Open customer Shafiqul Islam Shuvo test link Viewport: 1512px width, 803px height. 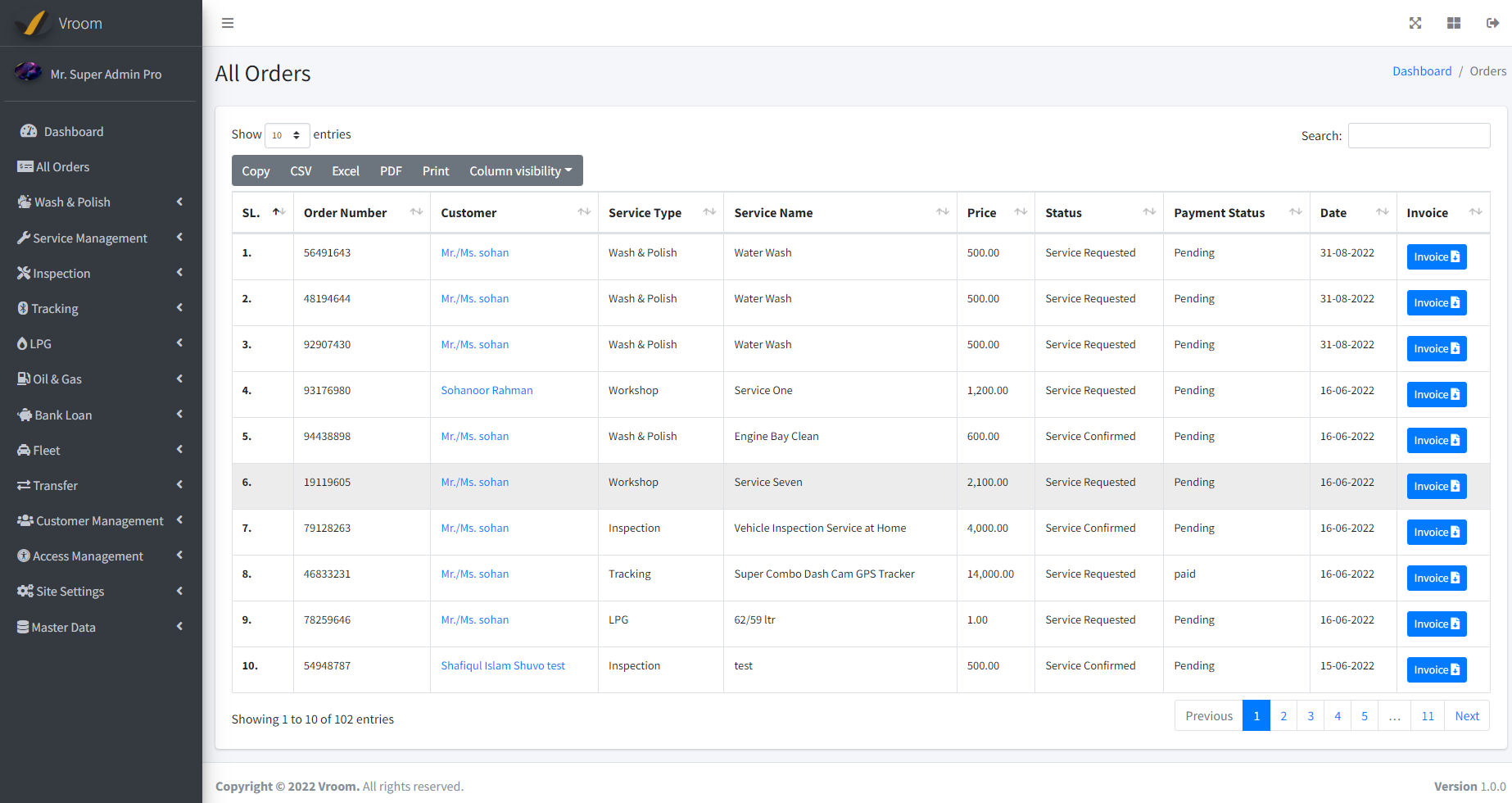coord(503,665)
